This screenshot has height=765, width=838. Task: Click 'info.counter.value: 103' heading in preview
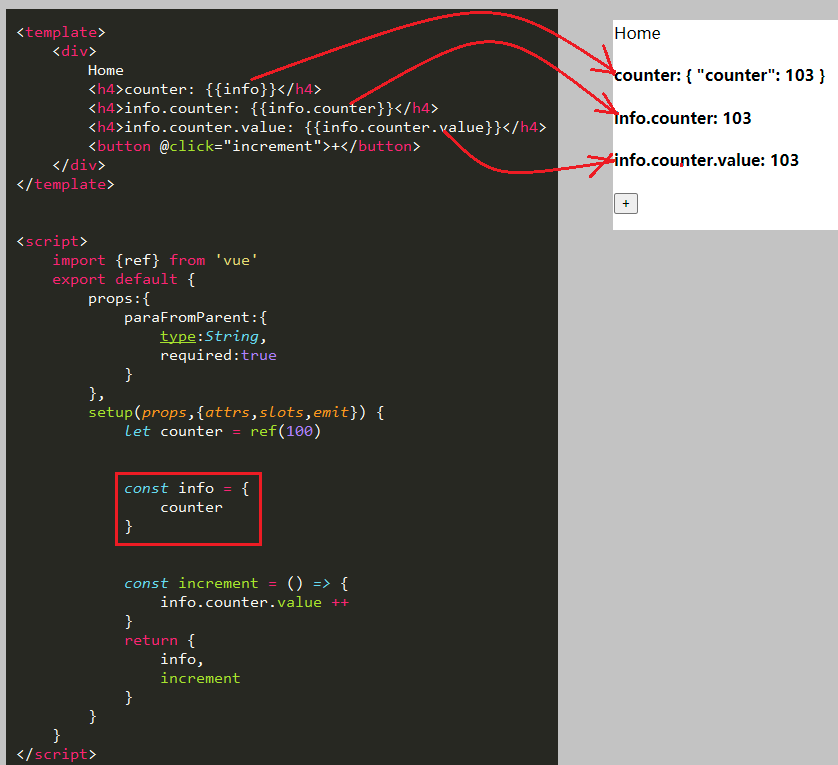coord(706,160)
